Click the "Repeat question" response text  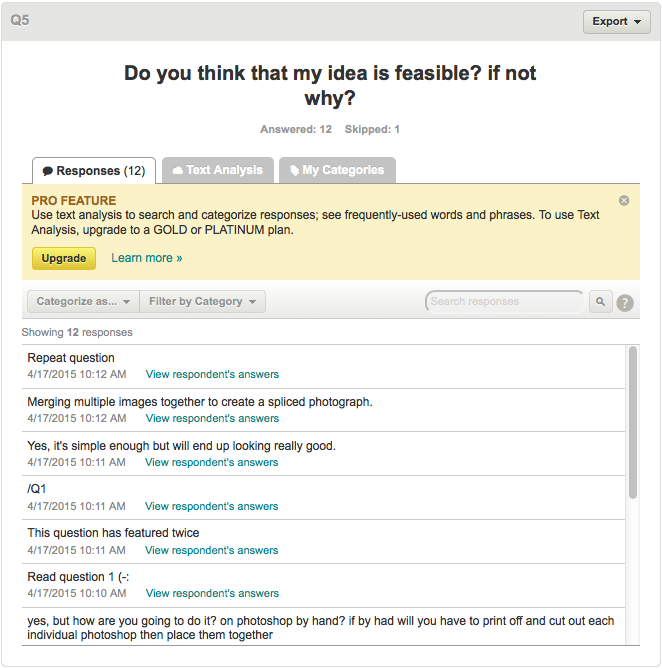pyautogui.click(x=71, y=358)
